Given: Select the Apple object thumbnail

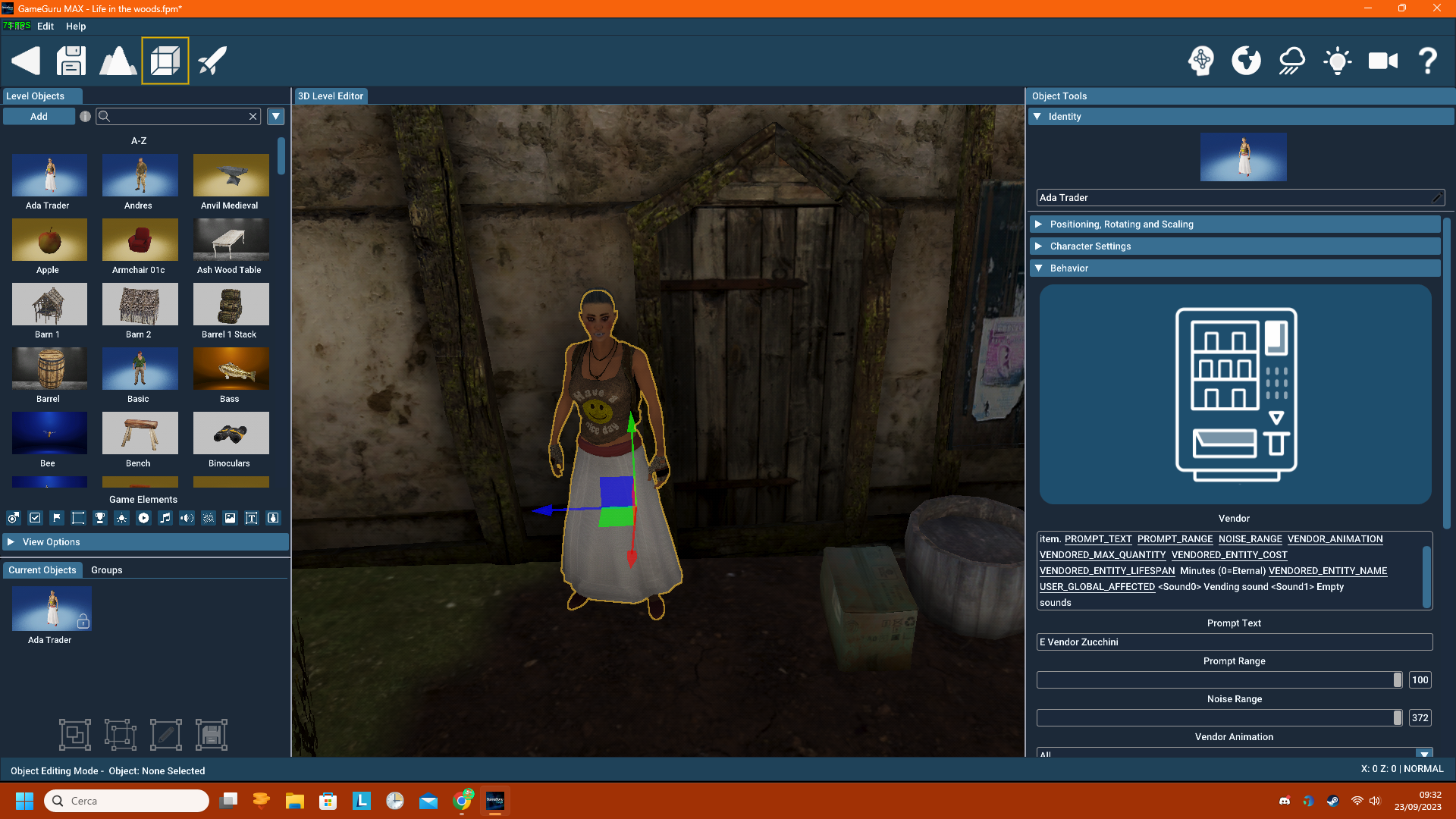Looking at the screenshot, I should click(49, 240).
